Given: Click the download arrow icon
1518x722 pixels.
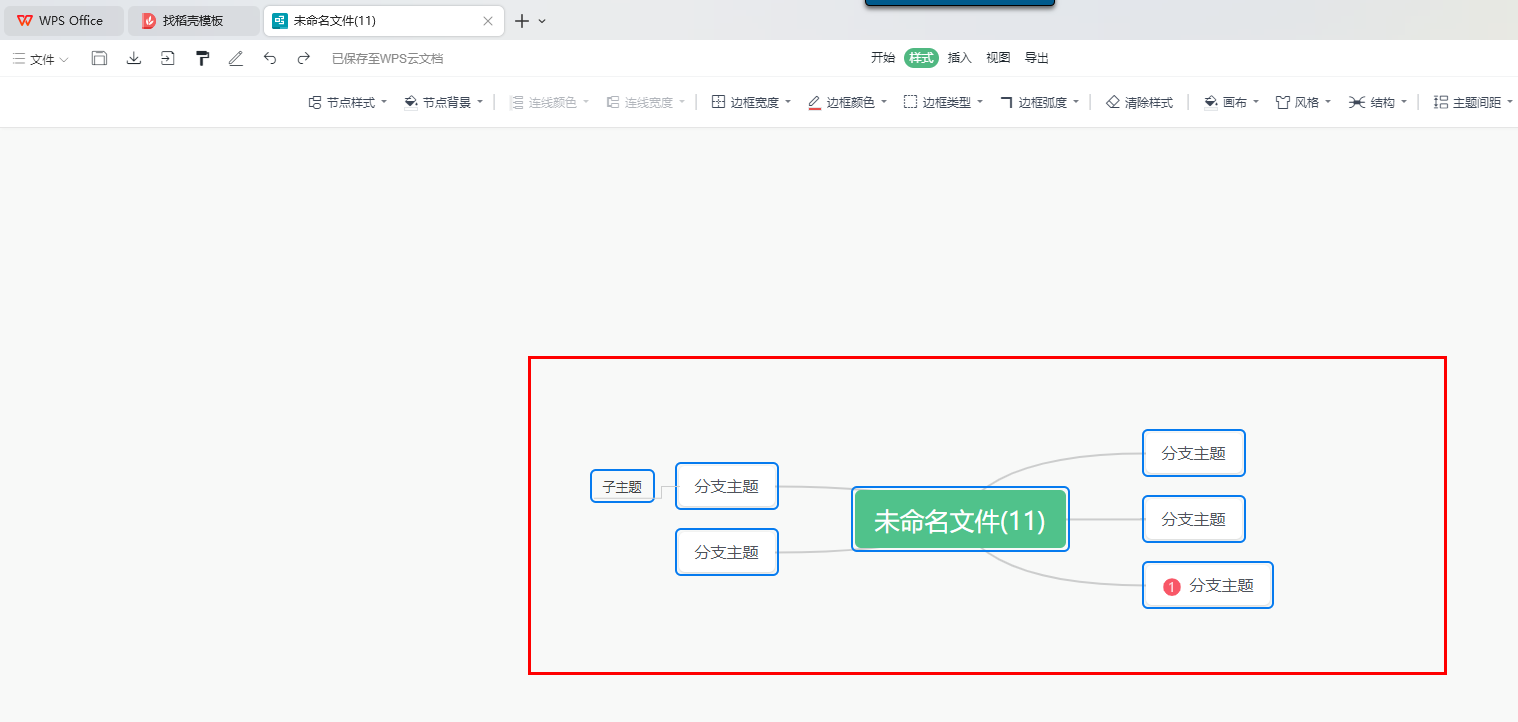Looking at the screenshot, I should 134,59.
